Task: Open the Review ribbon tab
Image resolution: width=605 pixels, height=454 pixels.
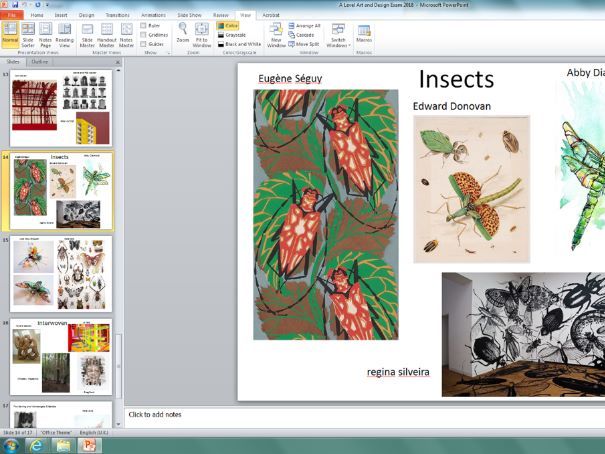Action: pyautogui.click(x=221, y=15)
